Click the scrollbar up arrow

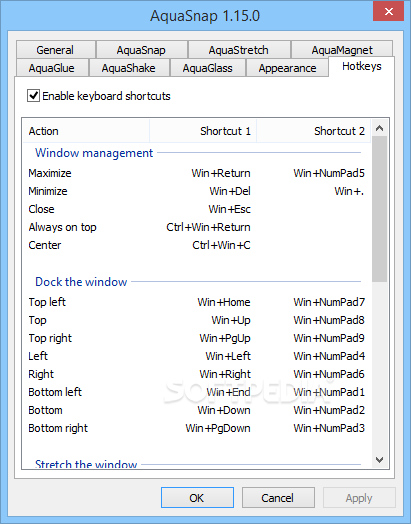tap(379, 128)
